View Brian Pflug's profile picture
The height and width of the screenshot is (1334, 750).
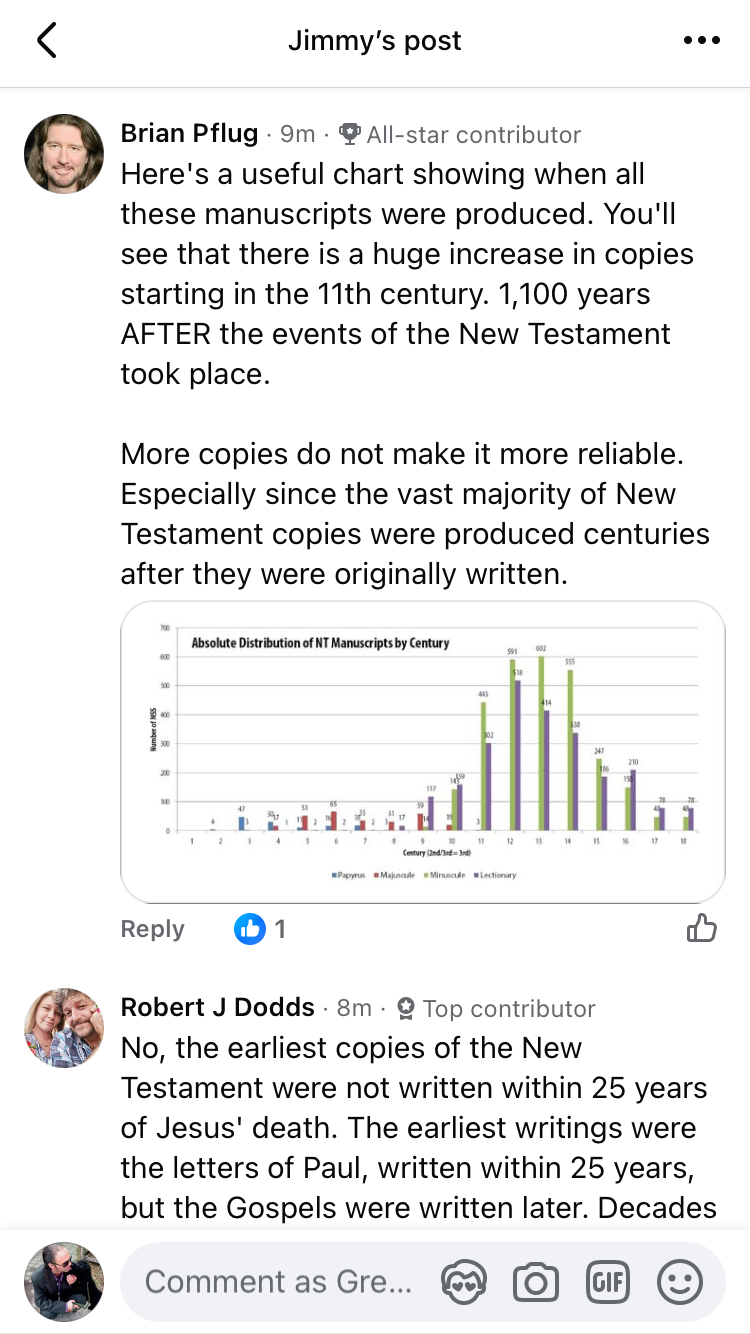click(x=64, y=154)
